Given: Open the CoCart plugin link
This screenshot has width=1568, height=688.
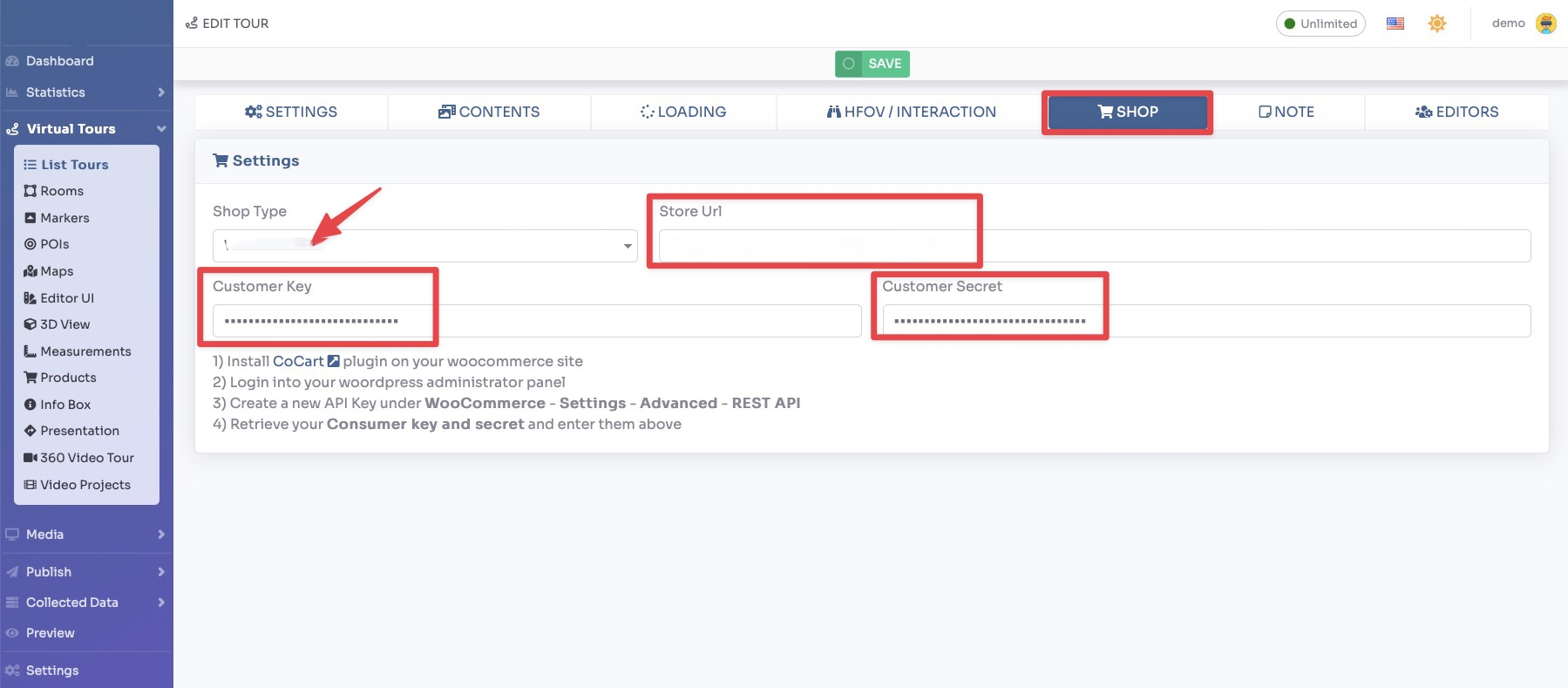Looking at the screenshot, I should 306,361.
